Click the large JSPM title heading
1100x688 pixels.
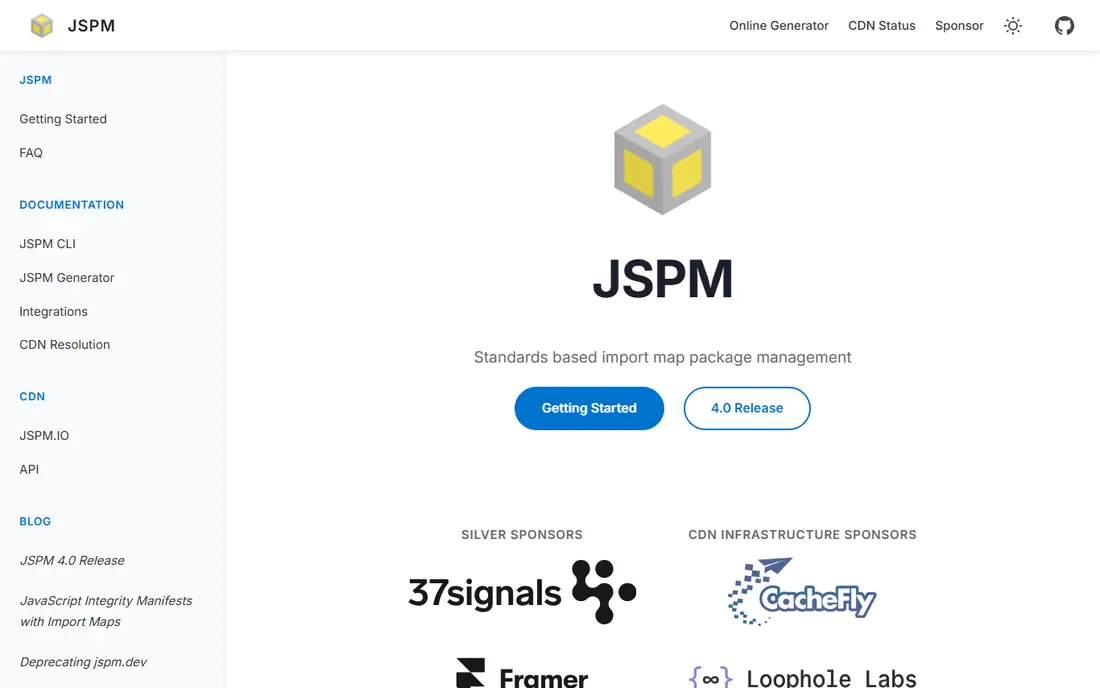(x=662, y=279)
